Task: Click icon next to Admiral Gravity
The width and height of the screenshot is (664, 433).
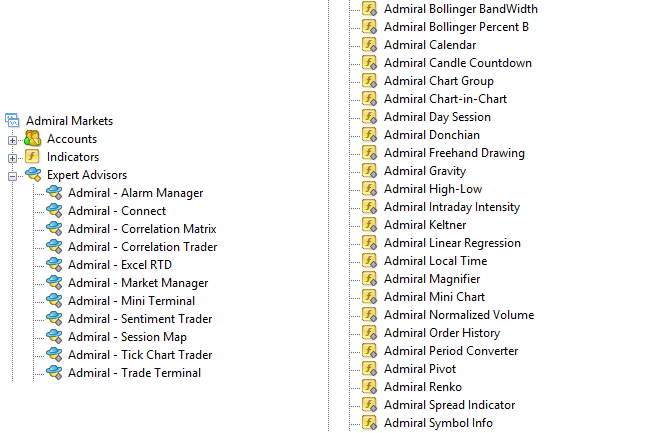Action: tap(369, 171)
